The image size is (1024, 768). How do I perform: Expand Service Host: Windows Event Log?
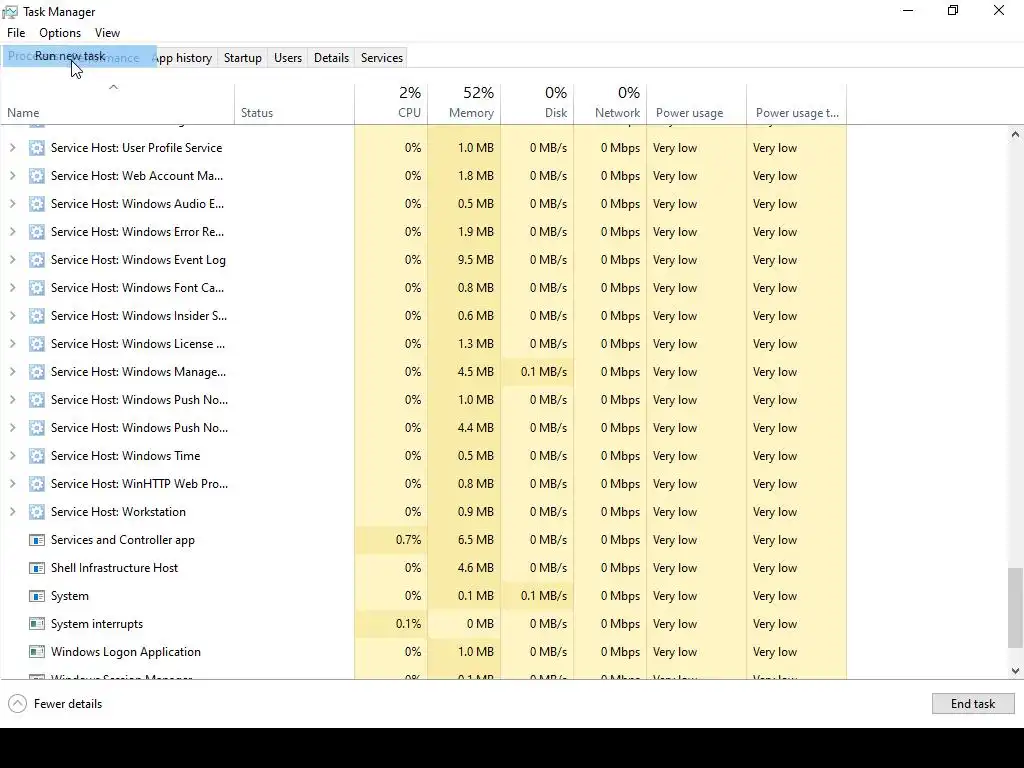tap(12, 260)
